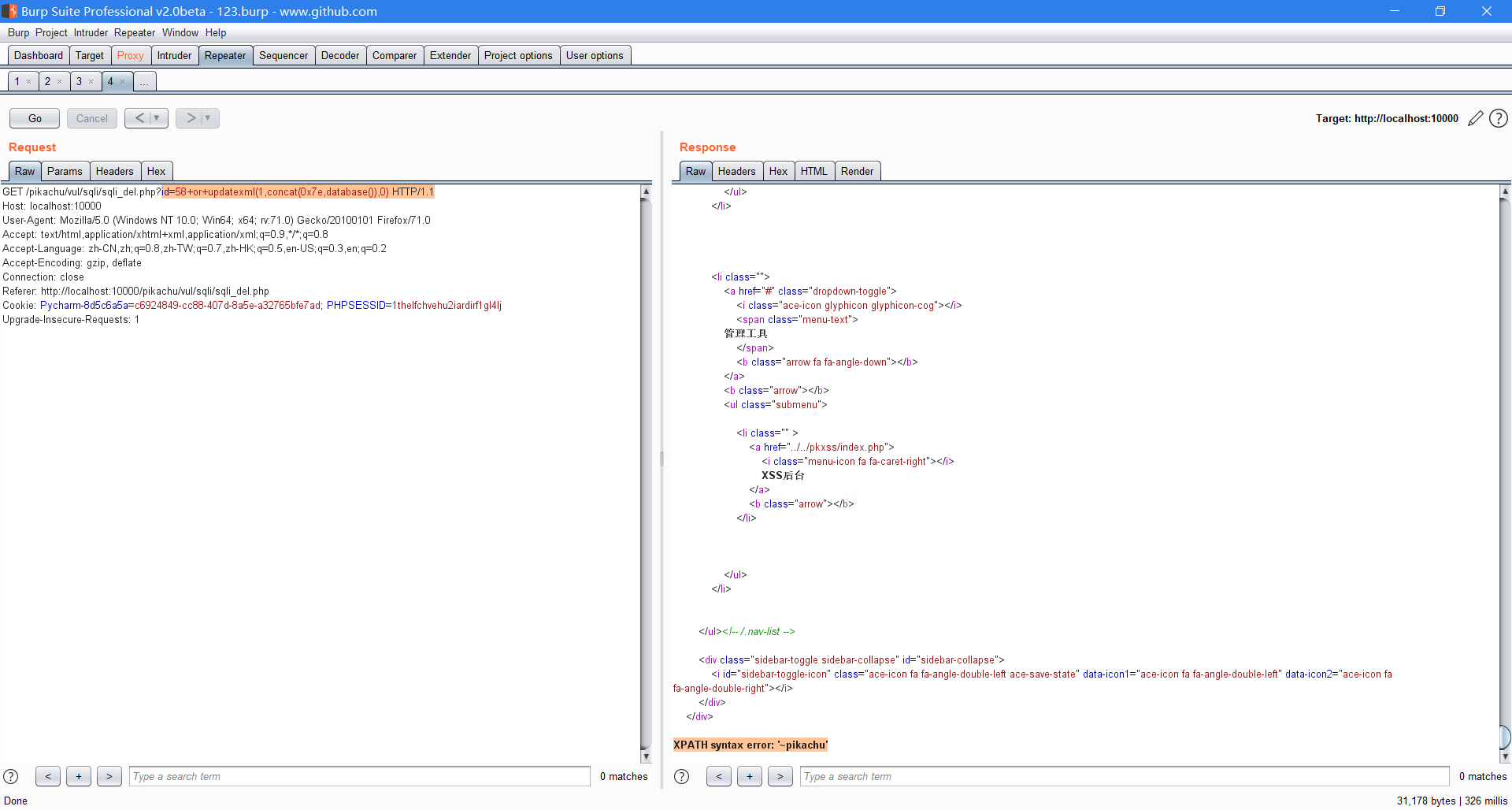Open response search options plus button

click(x=750, y=776)
